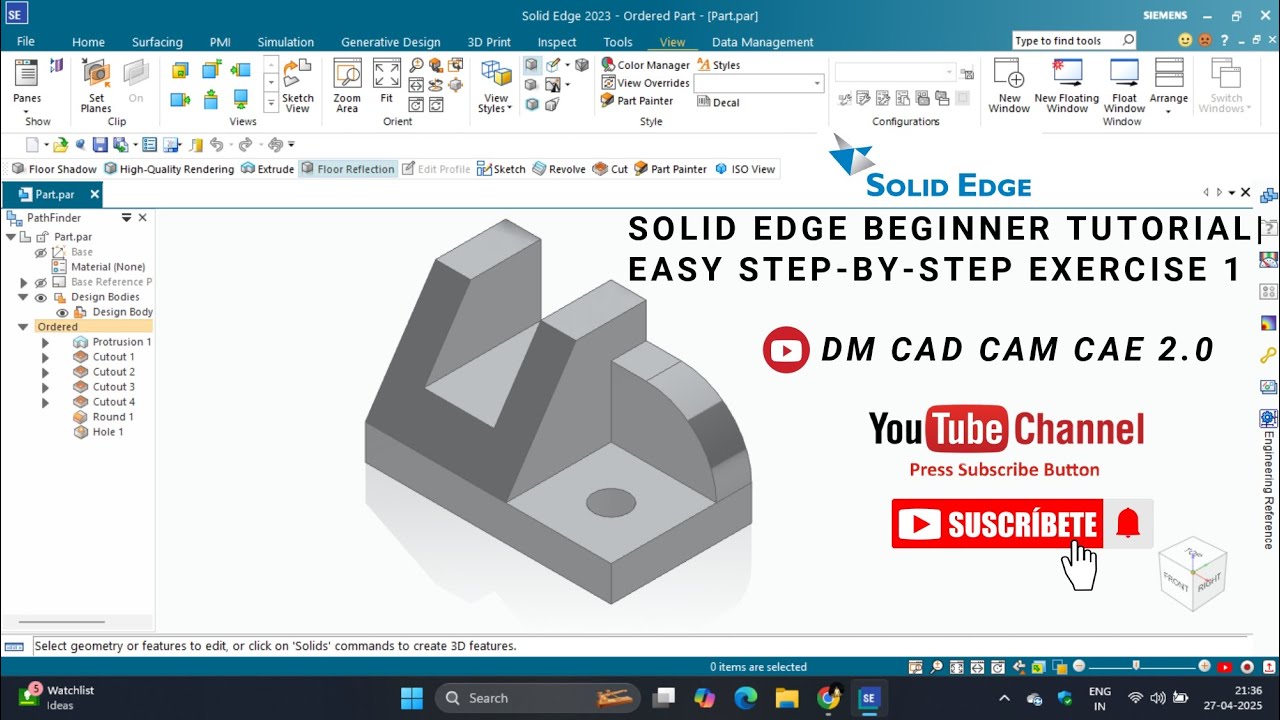Redo the last action
The height and width of the screenshot is (720, 1280).
245,145
